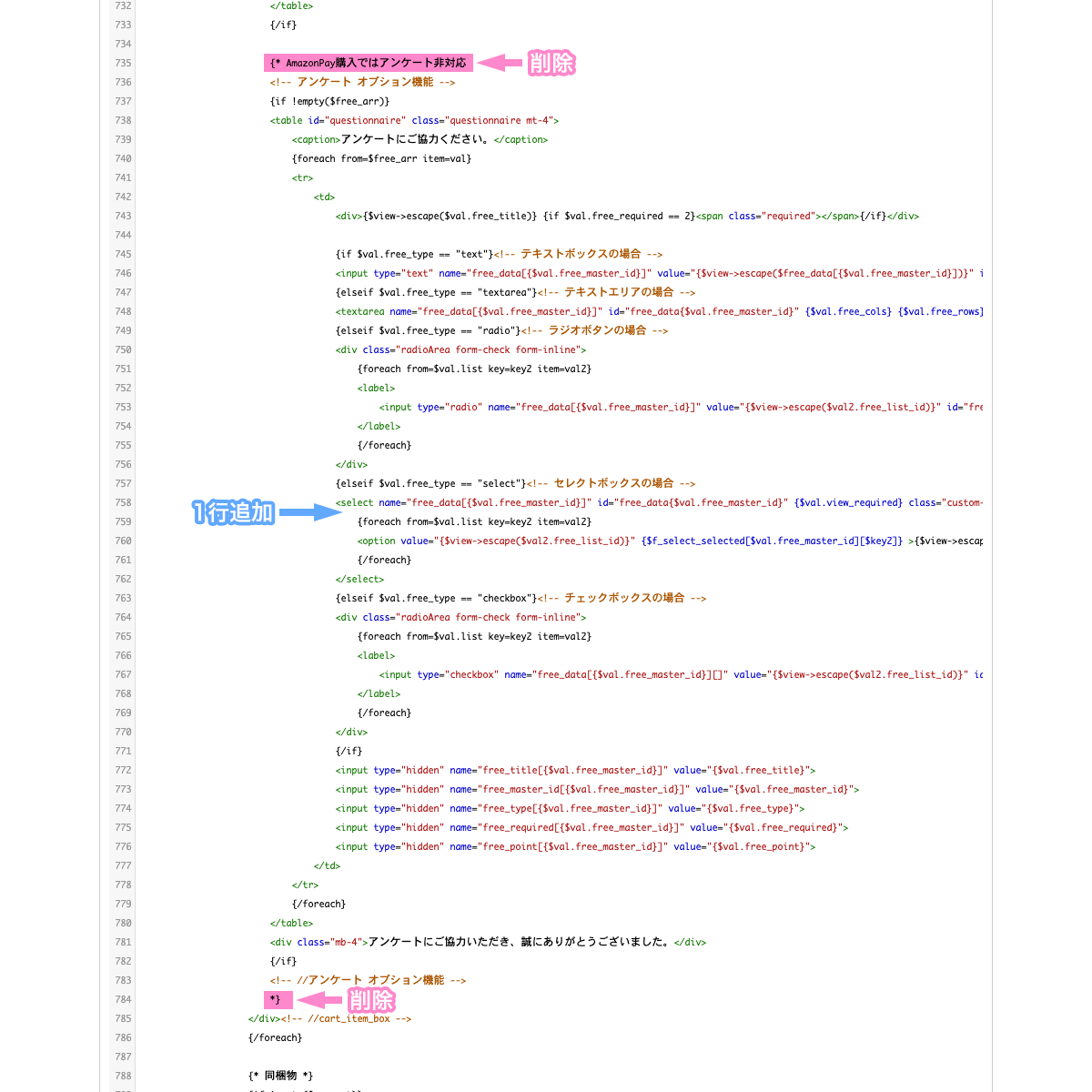The height and width of the screenshot is (1092, 1092).
Task: Click the div class="mb-4" thank-you line
Action: (488, 942)
